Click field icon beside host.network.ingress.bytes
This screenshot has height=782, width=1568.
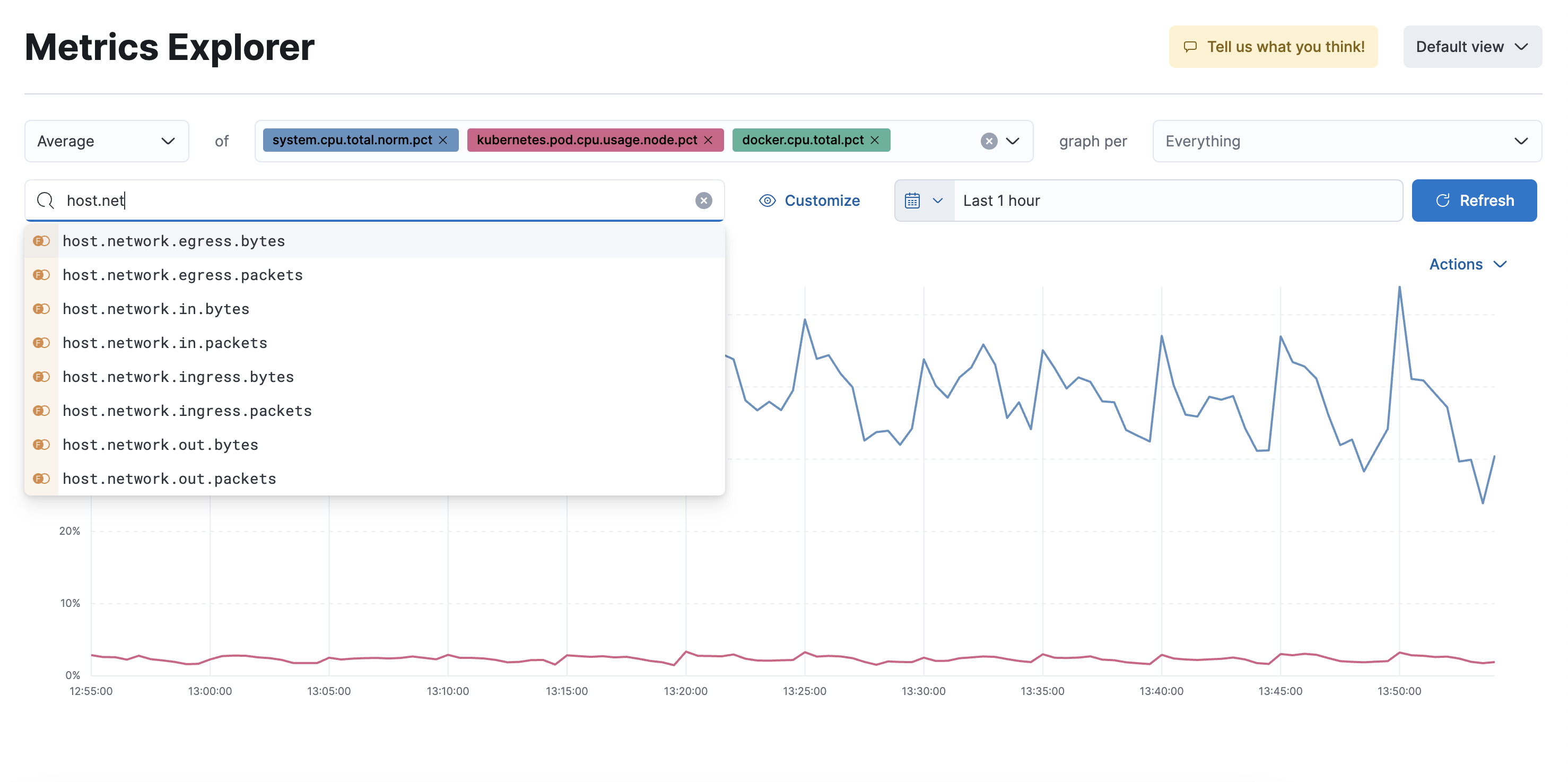[41, 377]
